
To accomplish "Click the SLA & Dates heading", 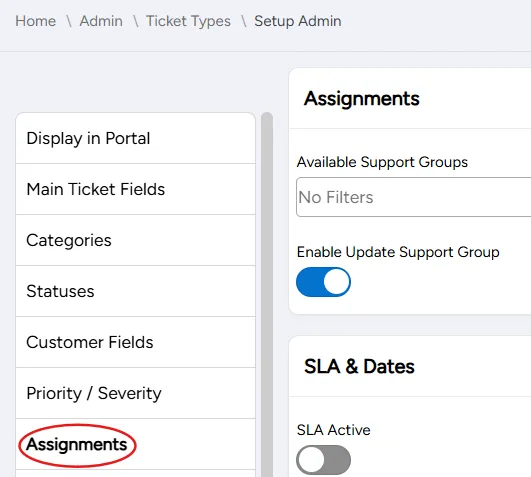I will click(x=359, y=366).
